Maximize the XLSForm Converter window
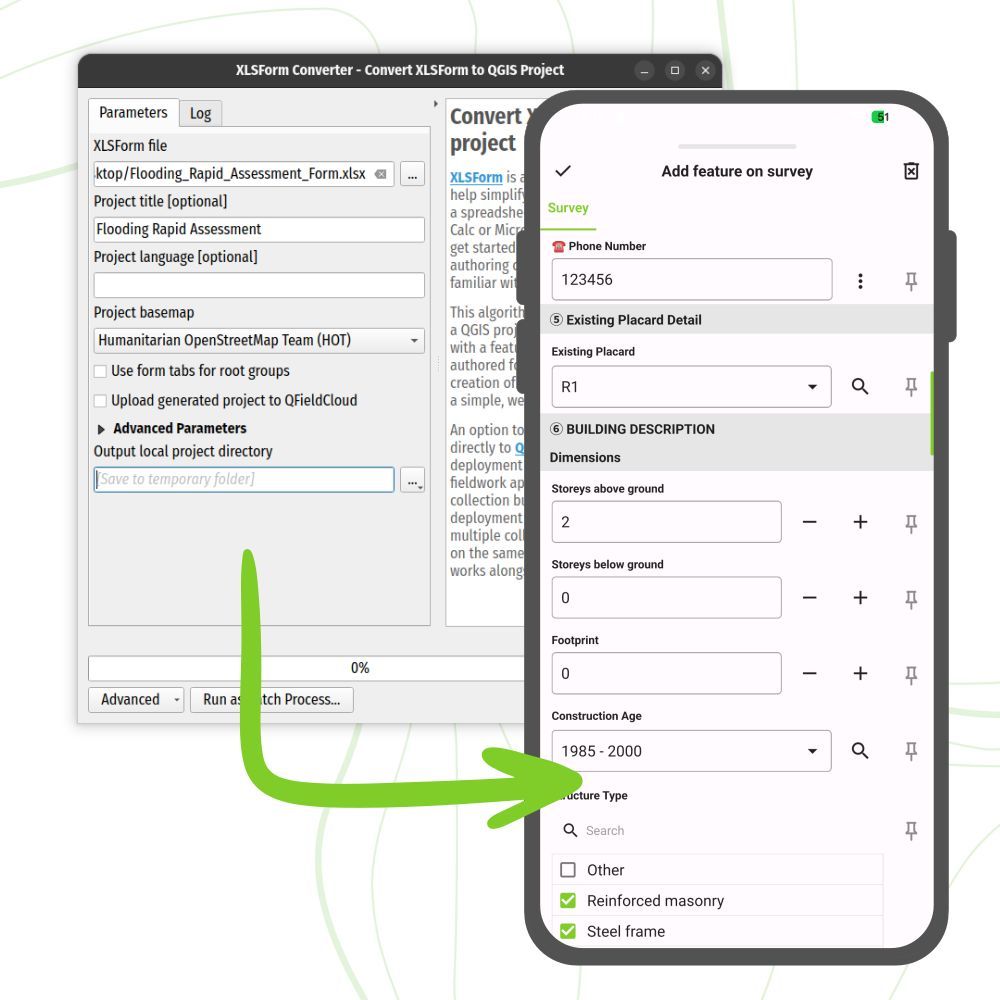 [x=675, y=70]
